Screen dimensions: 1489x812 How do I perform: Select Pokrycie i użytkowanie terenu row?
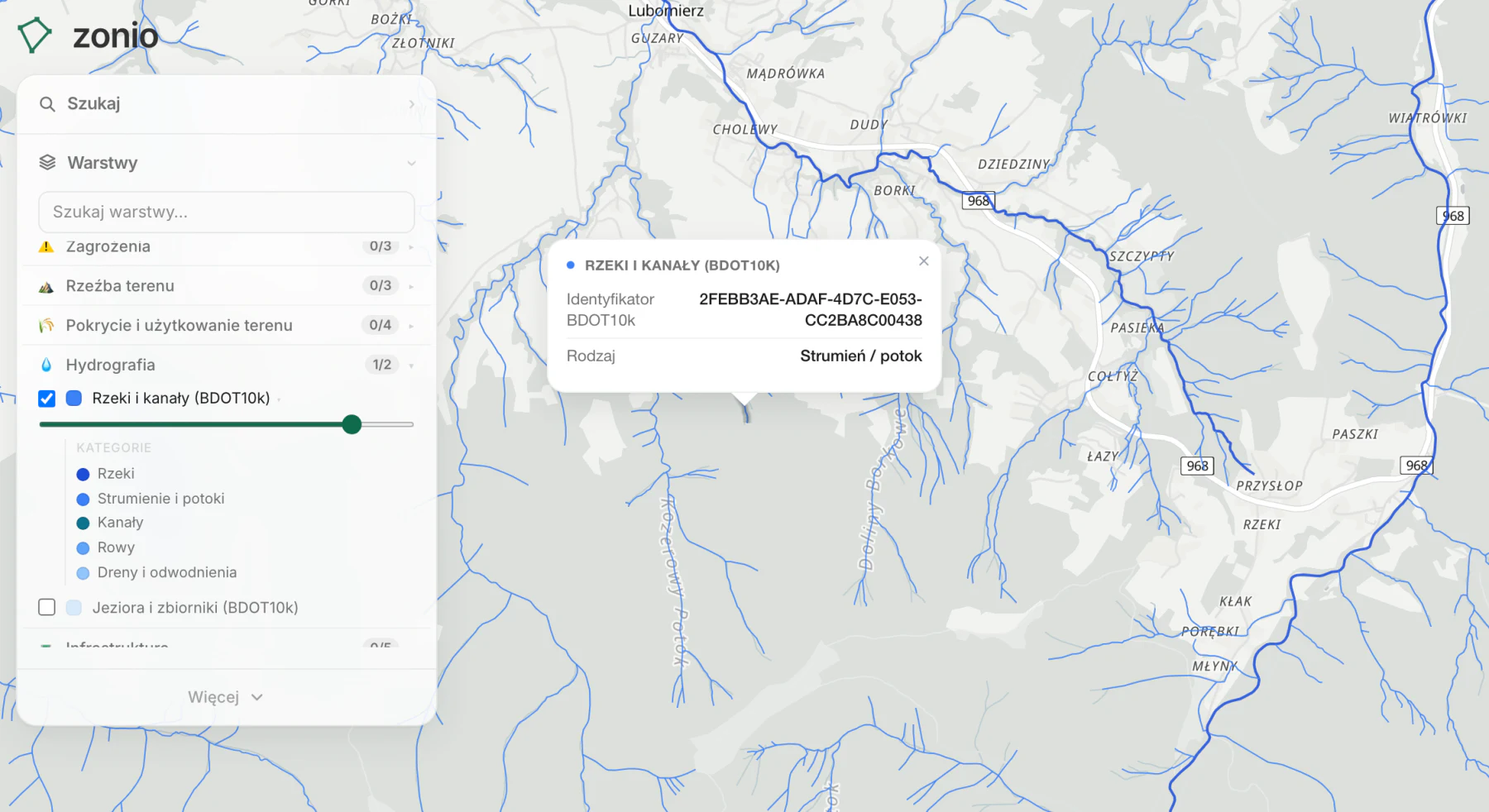(x=227, y=326)
